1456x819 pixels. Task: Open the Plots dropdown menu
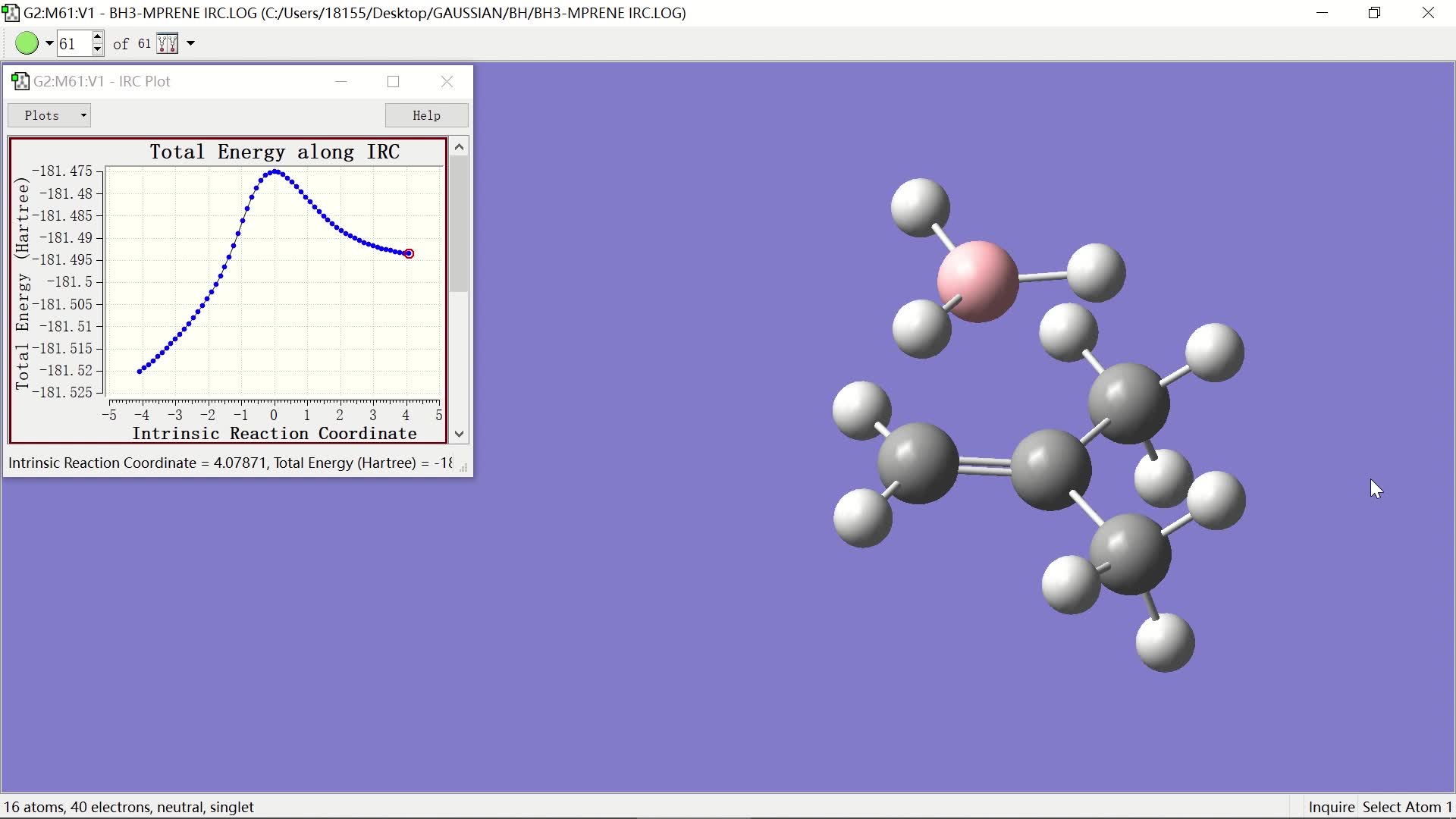tap(51, 114)
